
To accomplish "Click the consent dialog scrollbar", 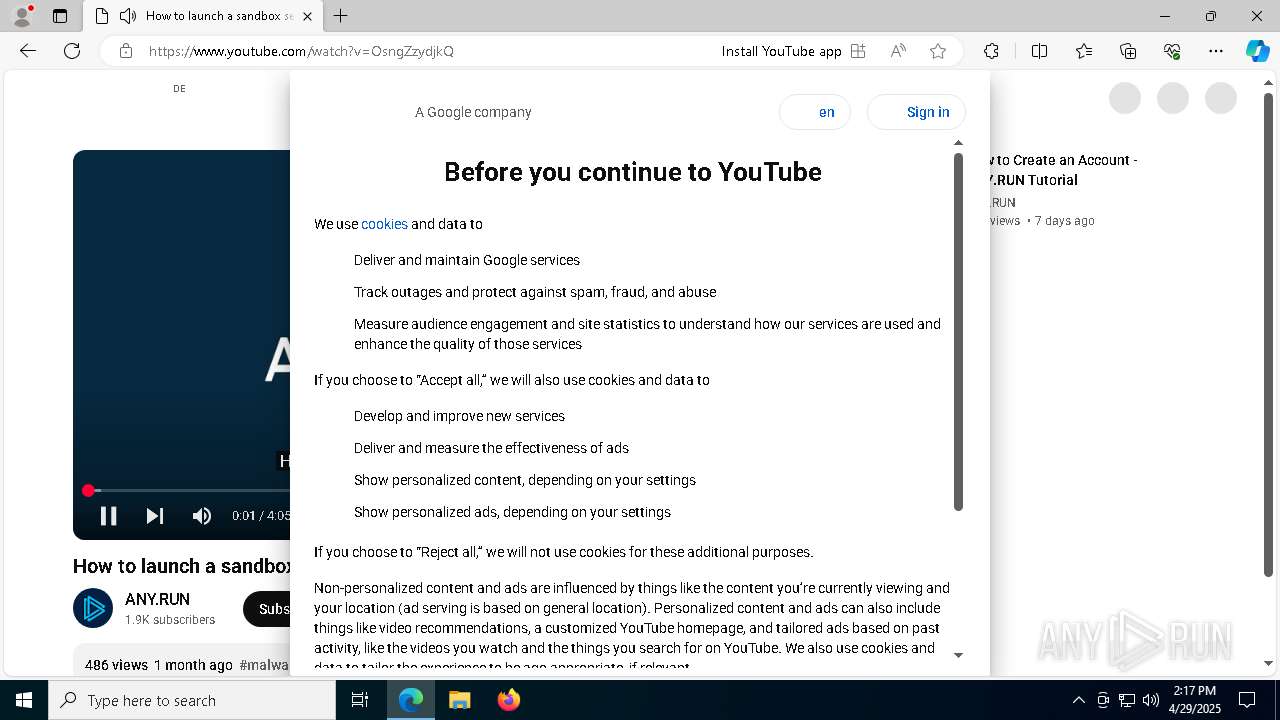I will click(x=958, y=333).
